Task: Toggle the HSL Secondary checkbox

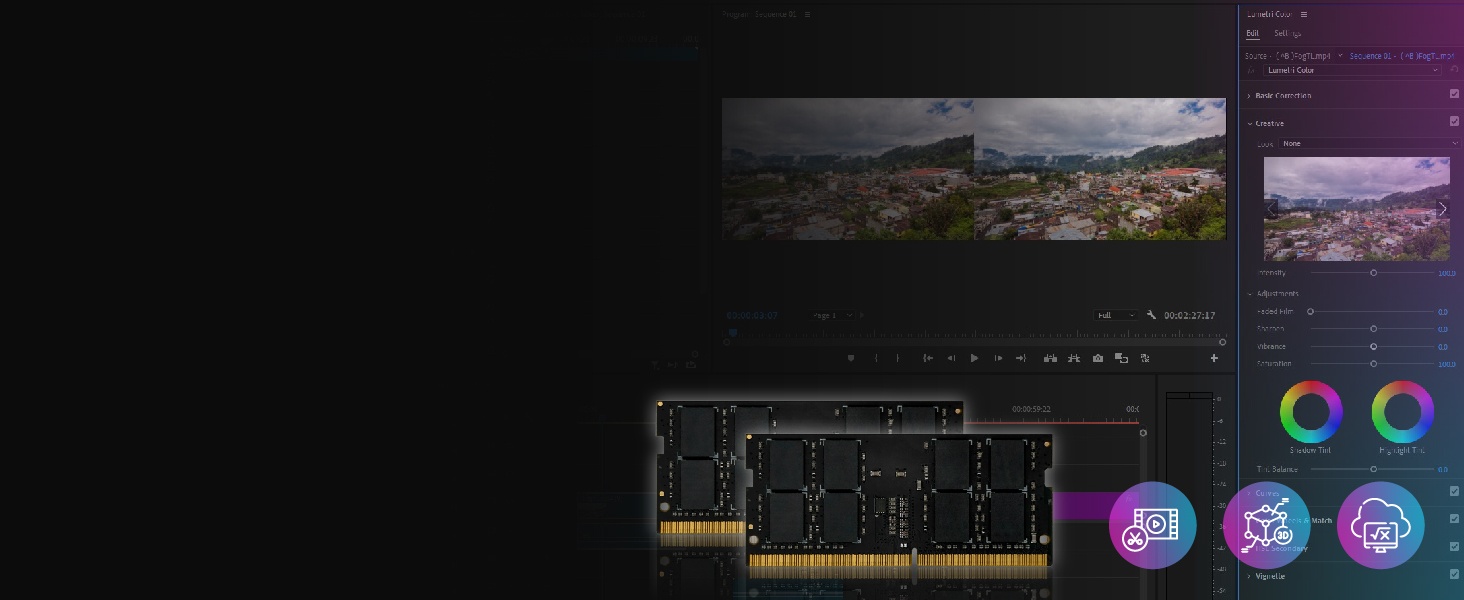Action: [1455, 546]
